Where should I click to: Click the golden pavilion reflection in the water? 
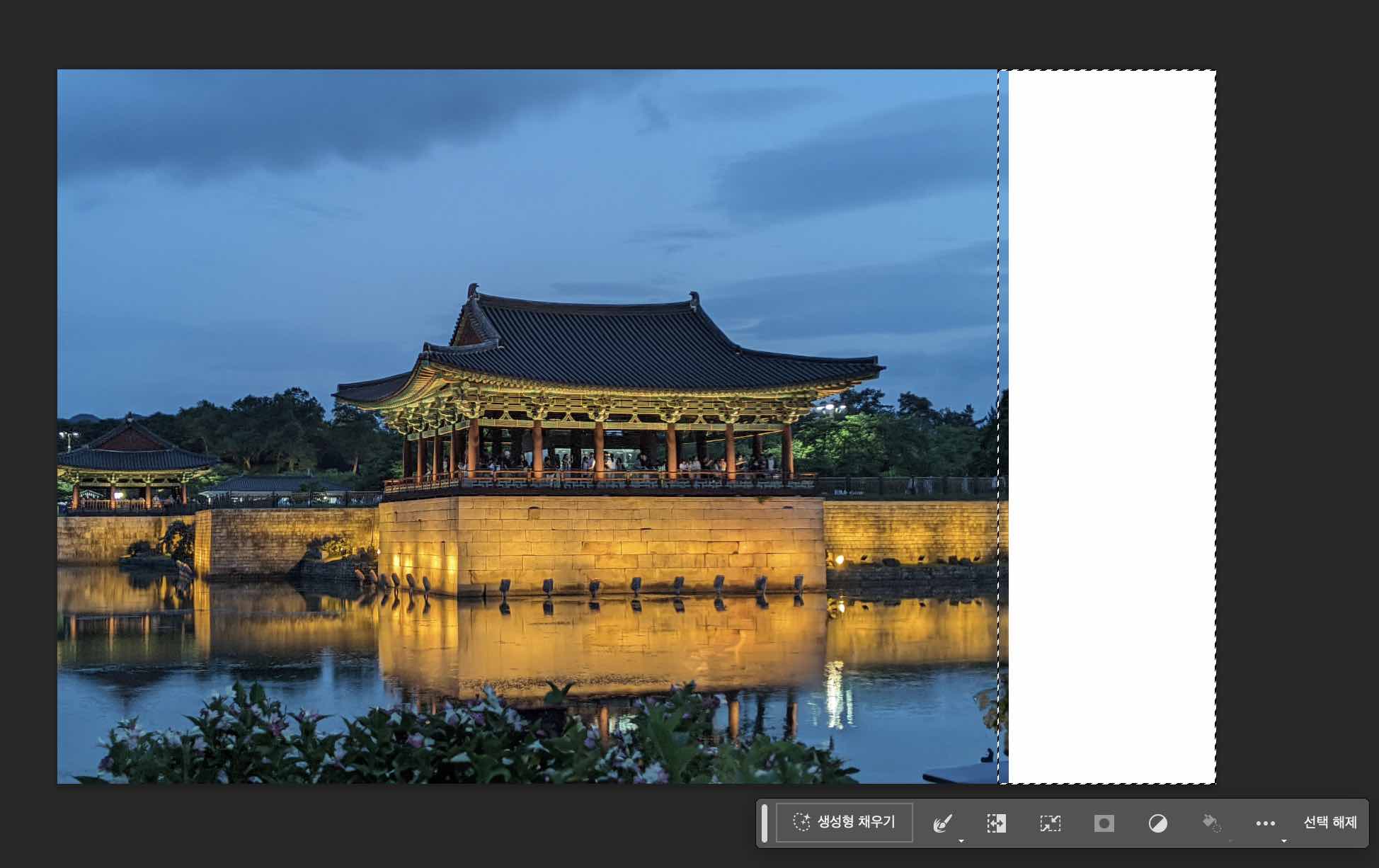602,644
